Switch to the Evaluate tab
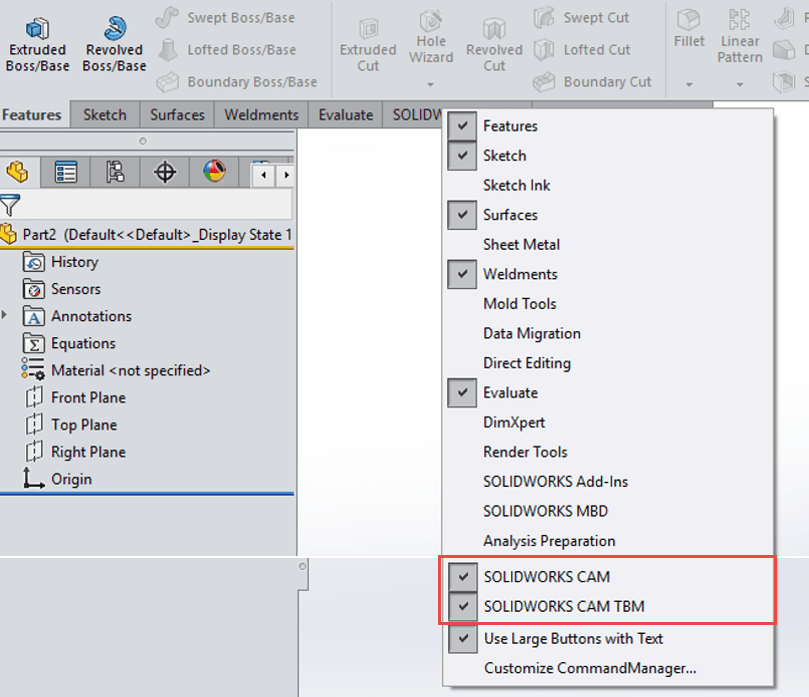 point(346,115)
